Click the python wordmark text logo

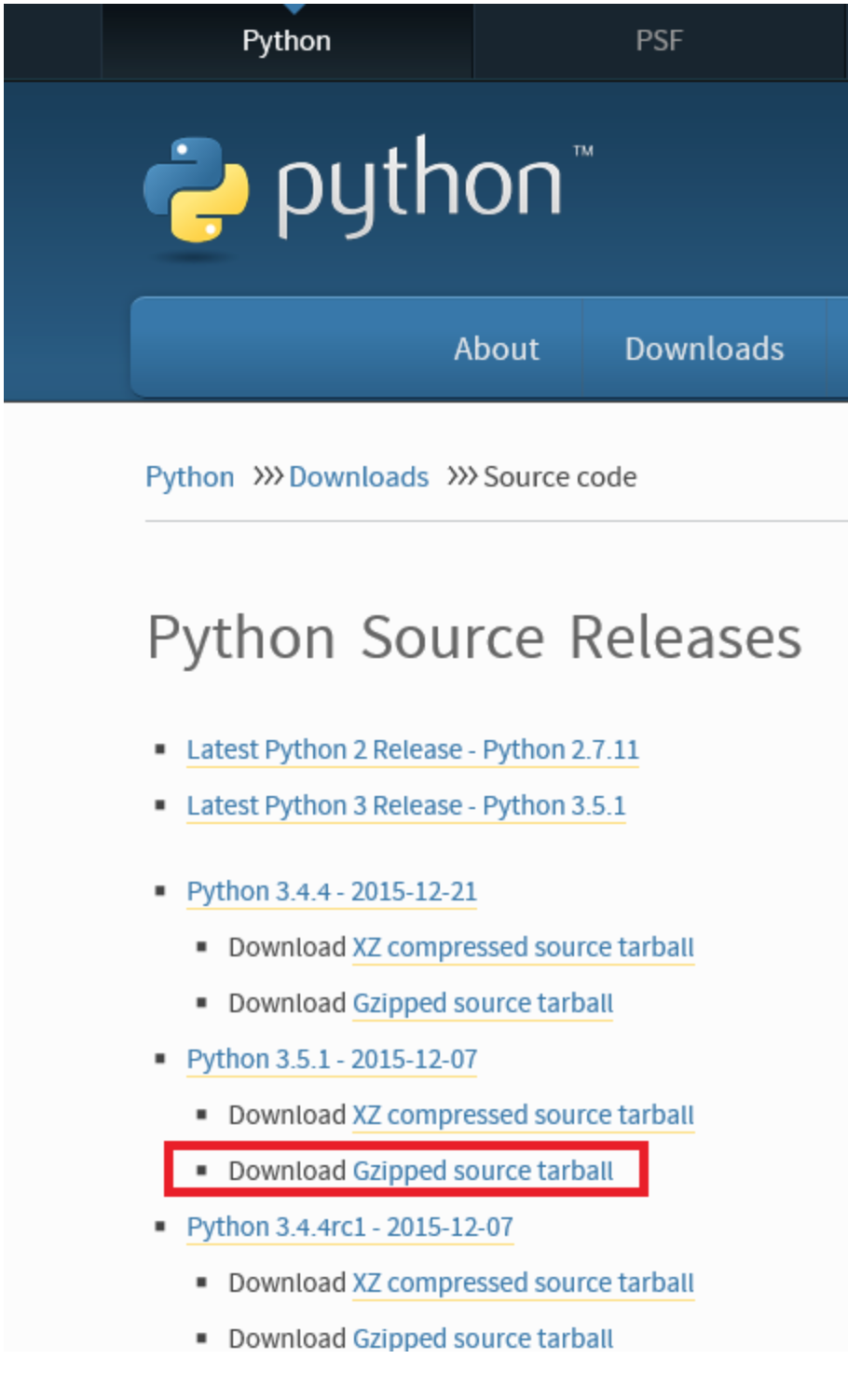tap(419, 185)
